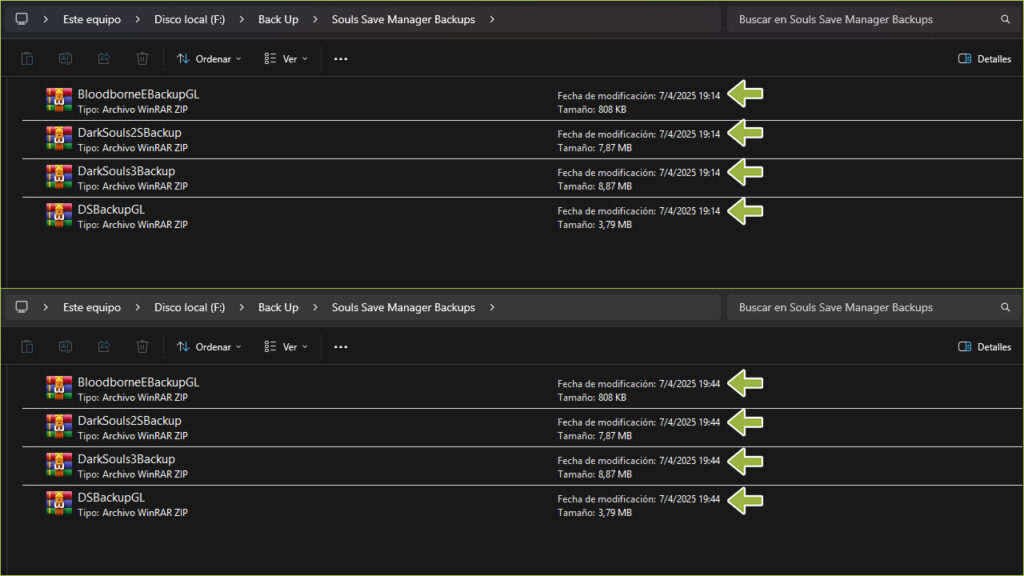Select the WinRAR icon of BloodborneEBackupGL modified 19:14
The width and height of the screenshot is (1024, 576).
[x=59, y=101]
